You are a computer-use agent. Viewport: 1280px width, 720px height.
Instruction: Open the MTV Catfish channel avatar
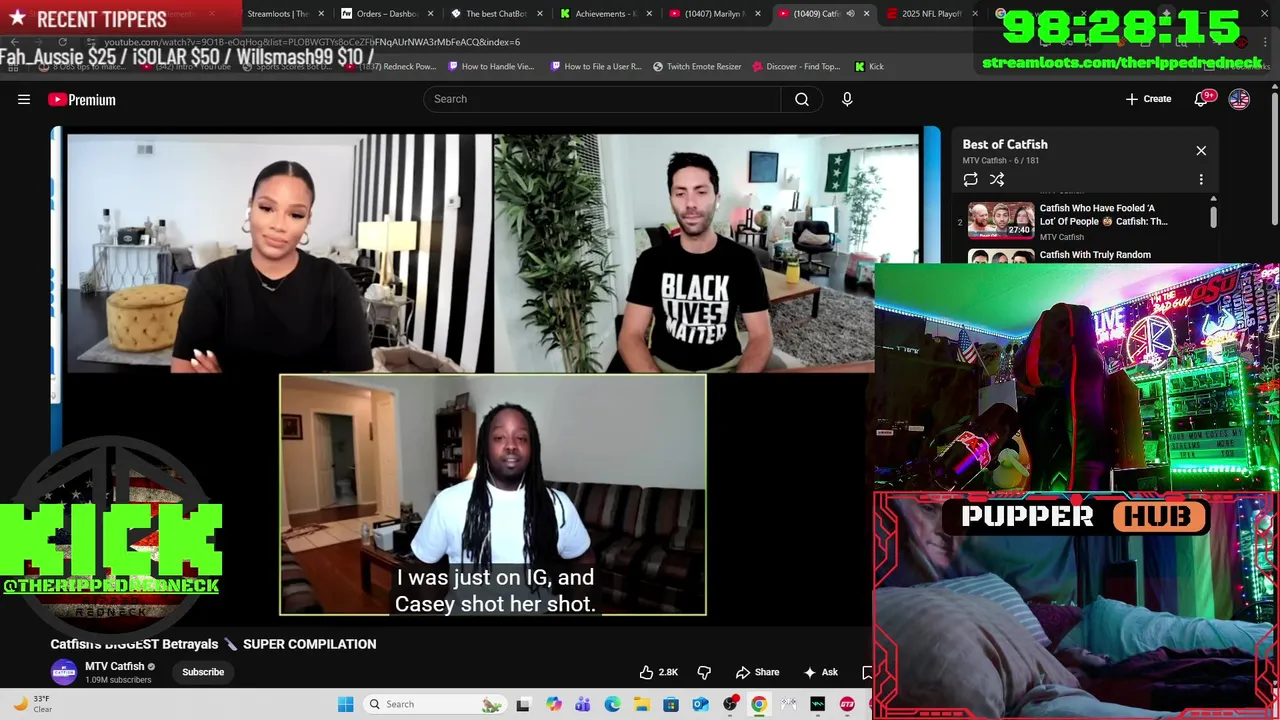pyautogui.click(x=64, y=672)
